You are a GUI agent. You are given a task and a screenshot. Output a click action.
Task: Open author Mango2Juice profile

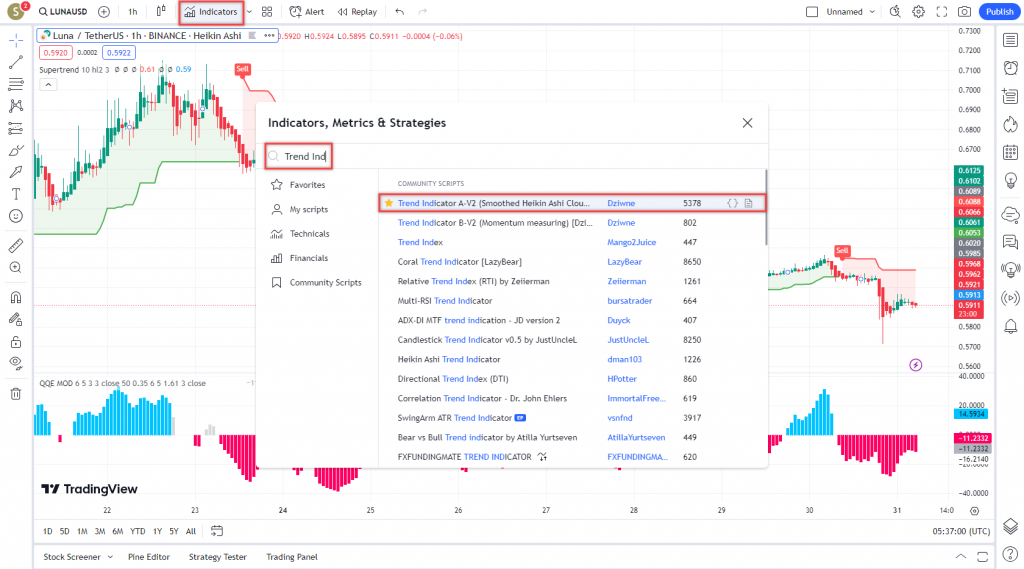(x=632, y=242)
